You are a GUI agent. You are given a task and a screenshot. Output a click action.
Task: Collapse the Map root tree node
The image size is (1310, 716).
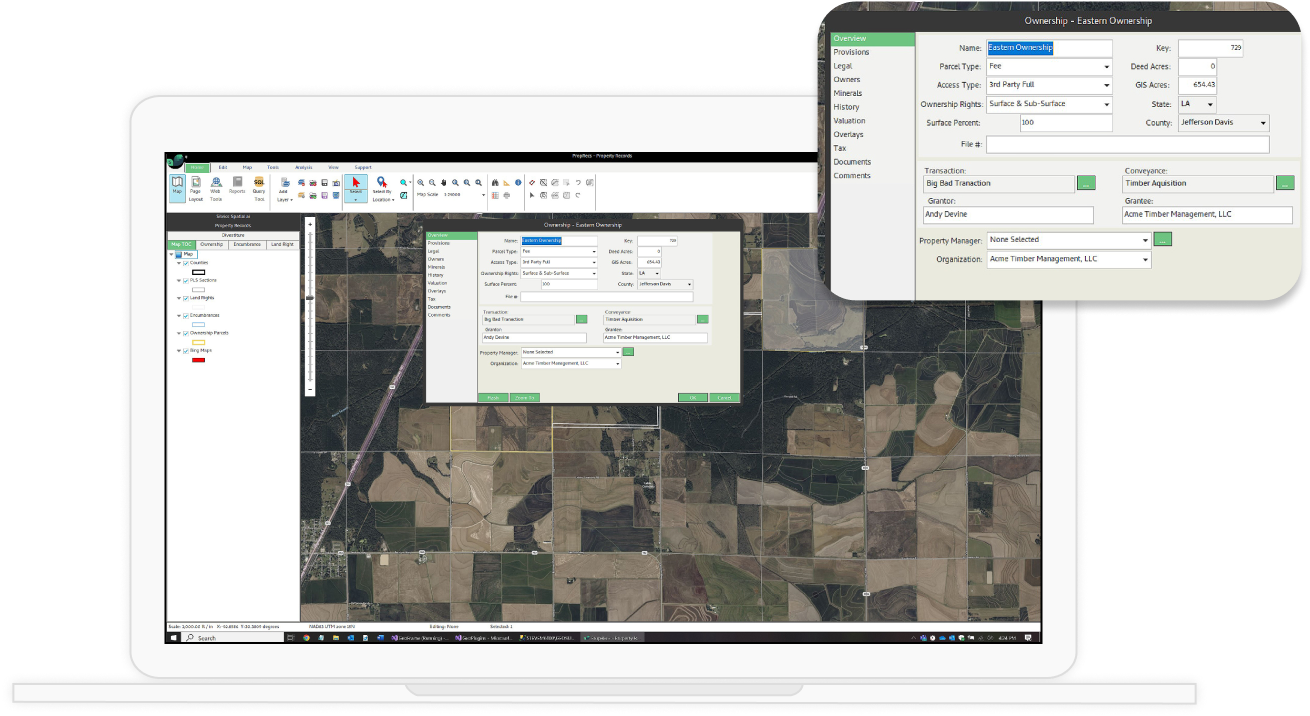(171, 254)
